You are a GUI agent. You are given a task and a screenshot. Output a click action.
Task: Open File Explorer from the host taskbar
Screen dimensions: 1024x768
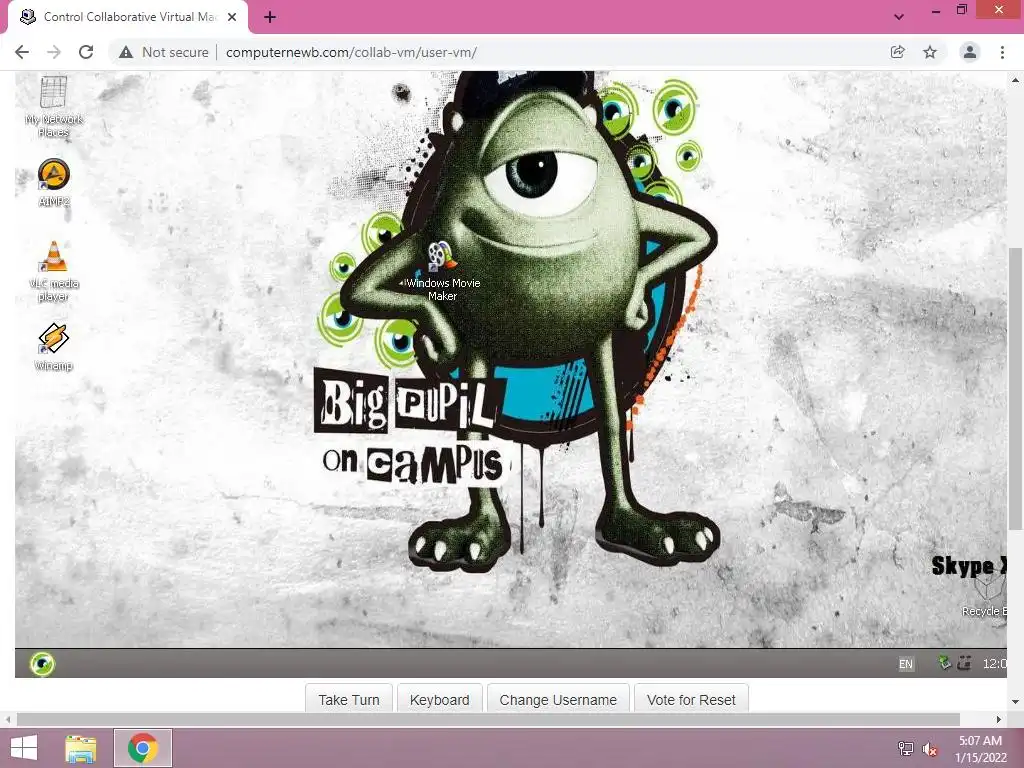click(x=81, y=748)
